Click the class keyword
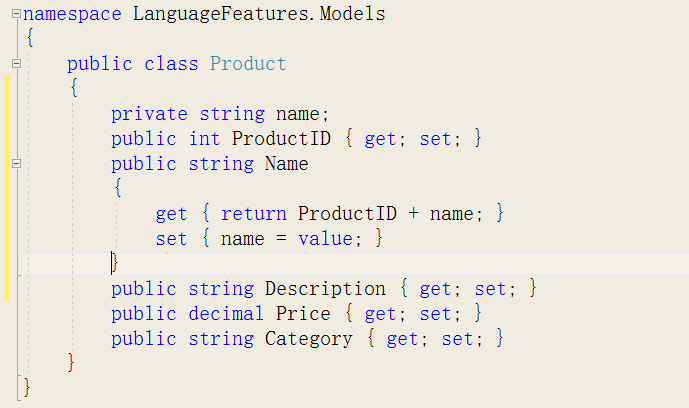The width and height of the screenshot is (689, 408). pyautogui.click(x=171, y=64)
